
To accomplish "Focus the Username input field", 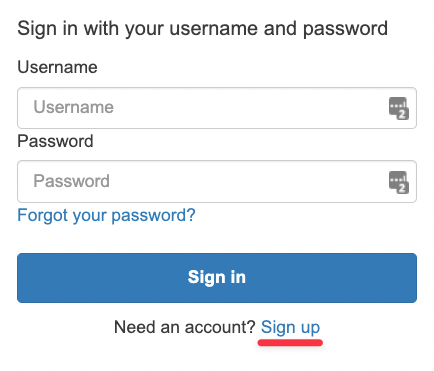I will (x=217, y=108).
